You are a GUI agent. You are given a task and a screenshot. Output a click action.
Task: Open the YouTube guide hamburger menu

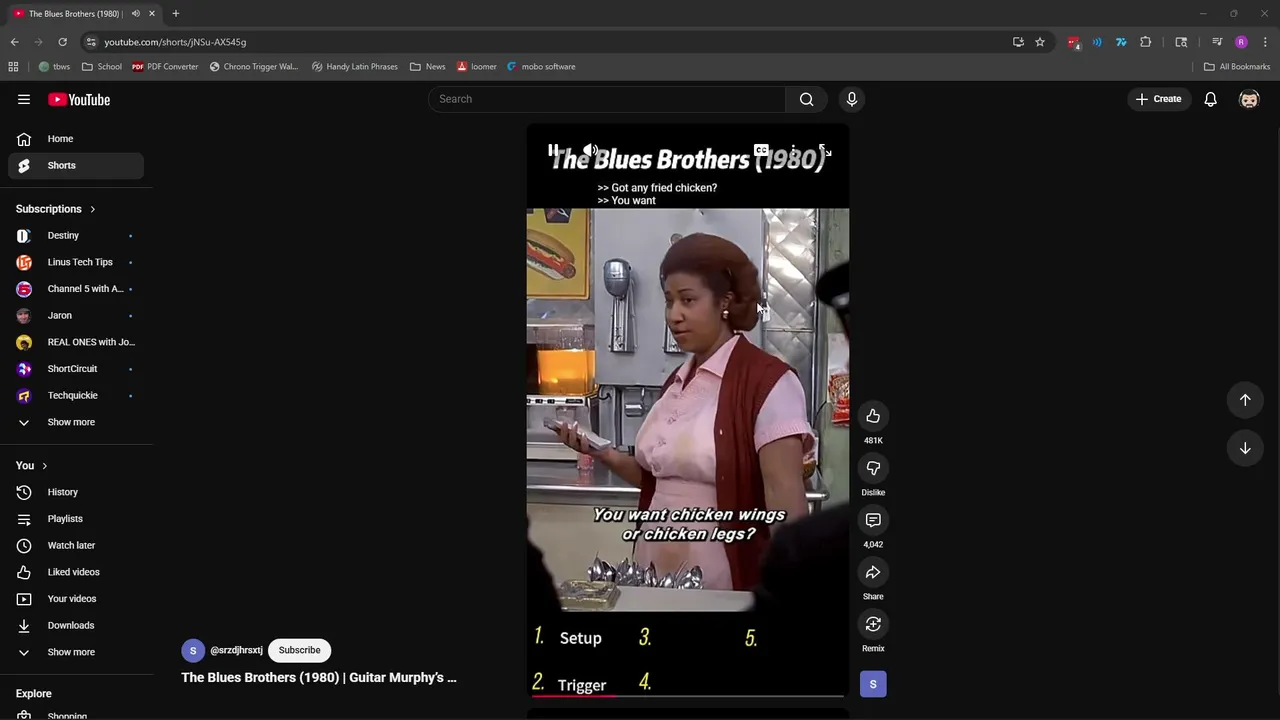[x=24, y=99]
